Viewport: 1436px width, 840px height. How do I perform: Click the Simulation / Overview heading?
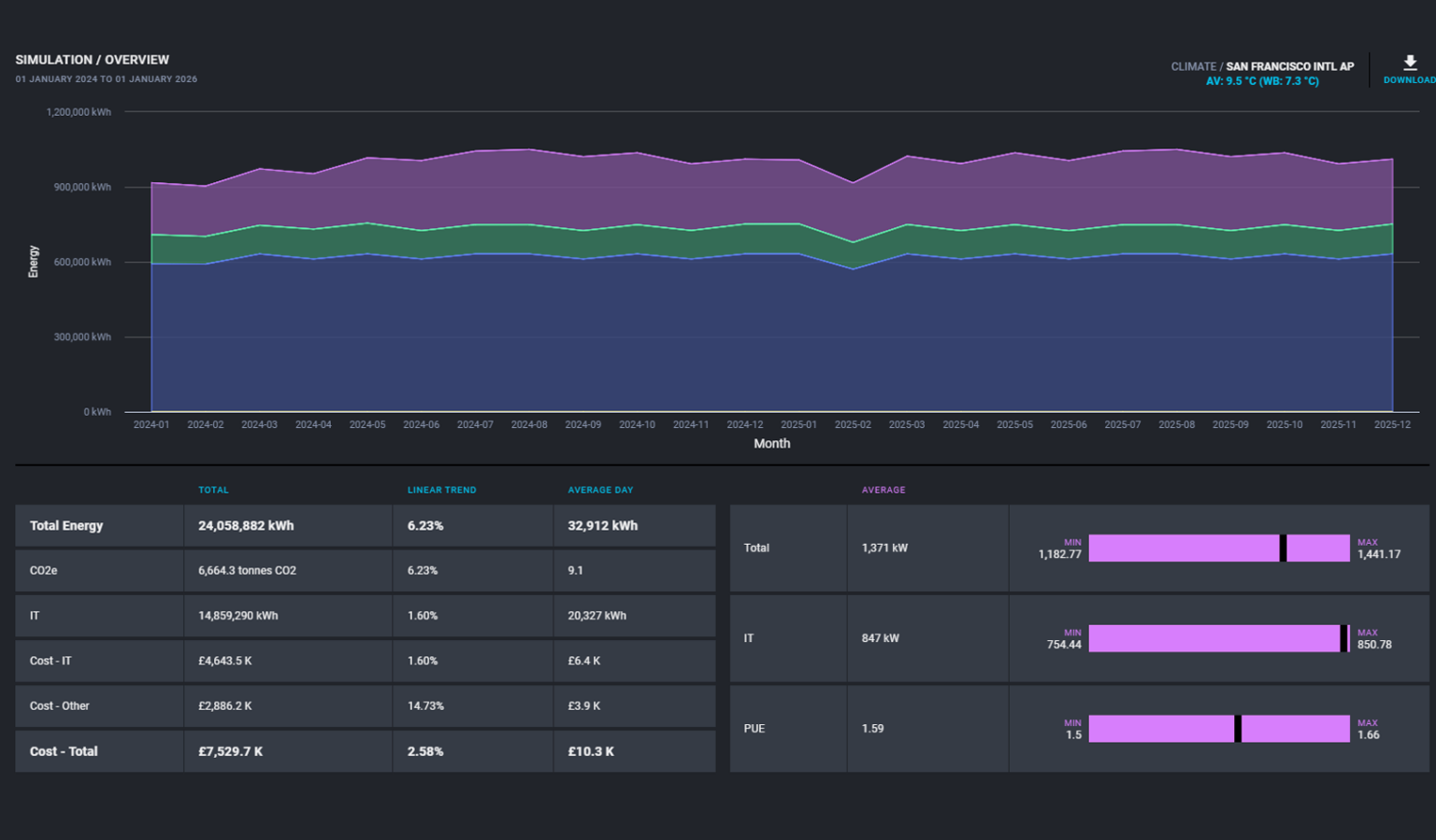92,60
